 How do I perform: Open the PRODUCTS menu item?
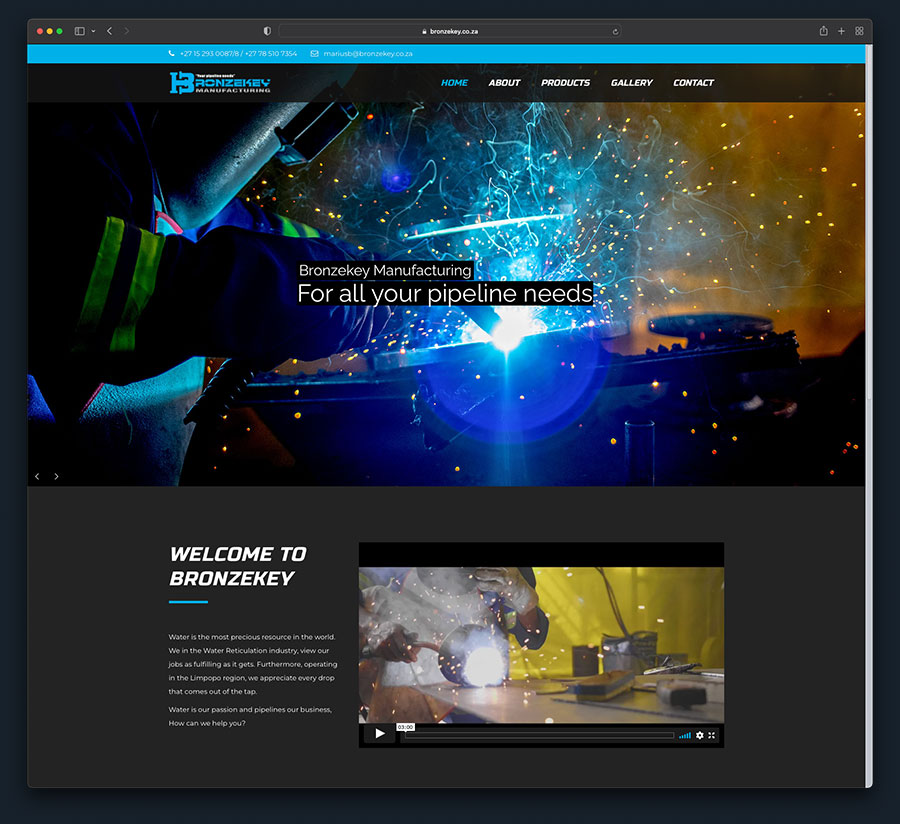click(565, 83)
